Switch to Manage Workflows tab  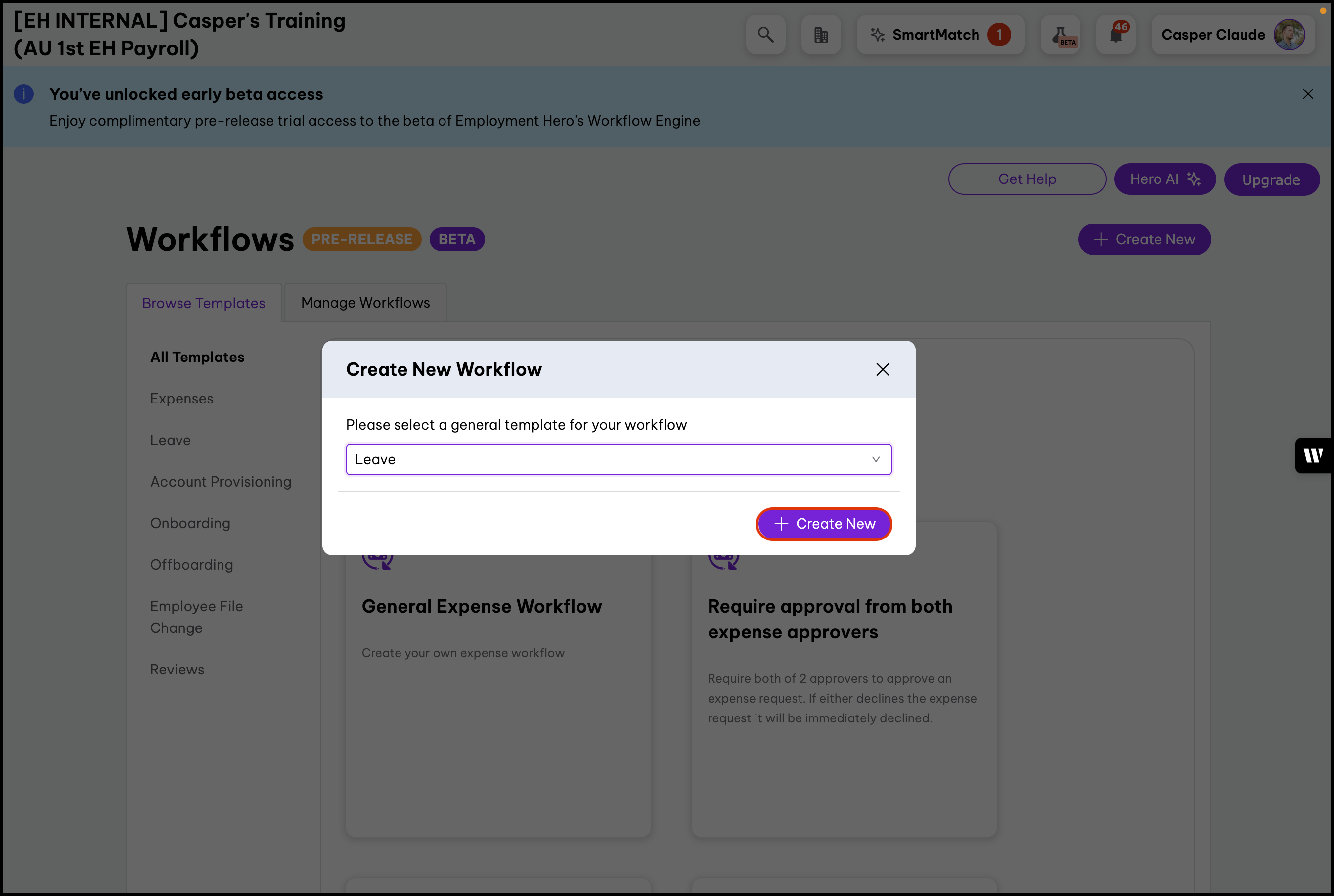coord(365,303)
